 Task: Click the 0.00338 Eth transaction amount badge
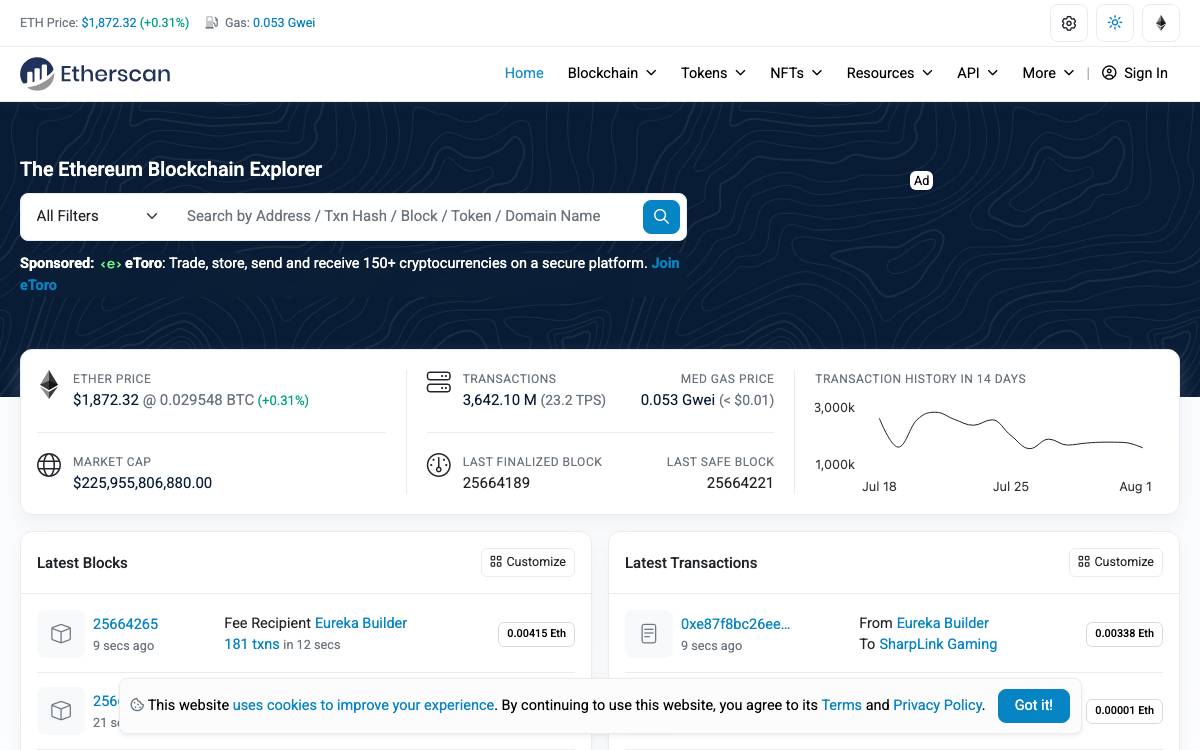click(1124, 633)
